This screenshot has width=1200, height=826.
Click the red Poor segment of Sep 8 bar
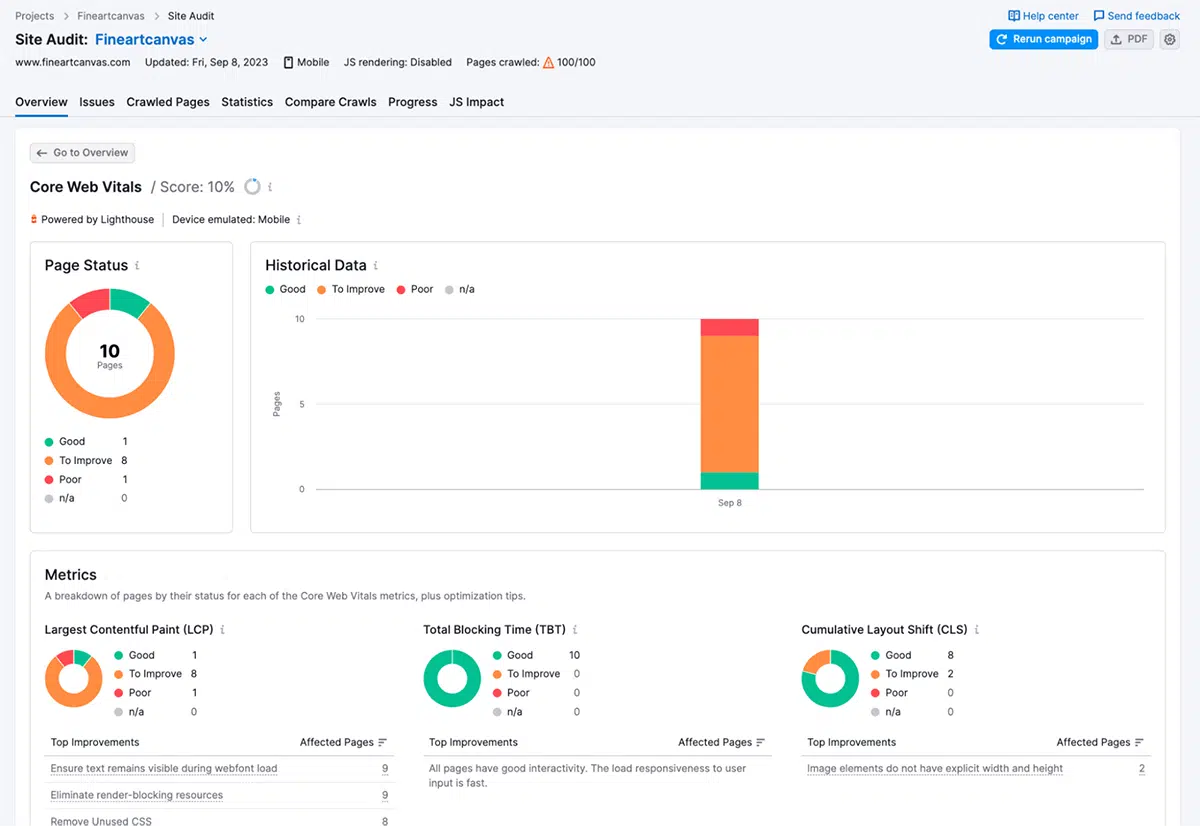click(x=730, y=327)
